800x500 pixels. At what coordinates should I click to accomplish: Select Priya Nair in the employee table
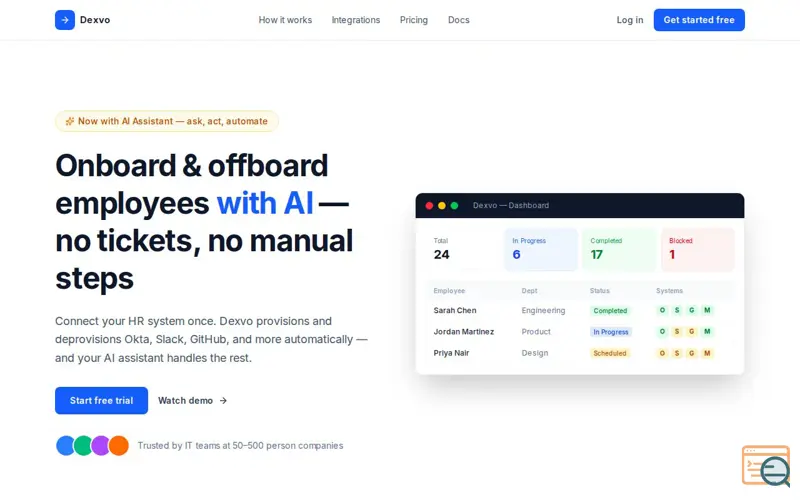click(451, 353)
